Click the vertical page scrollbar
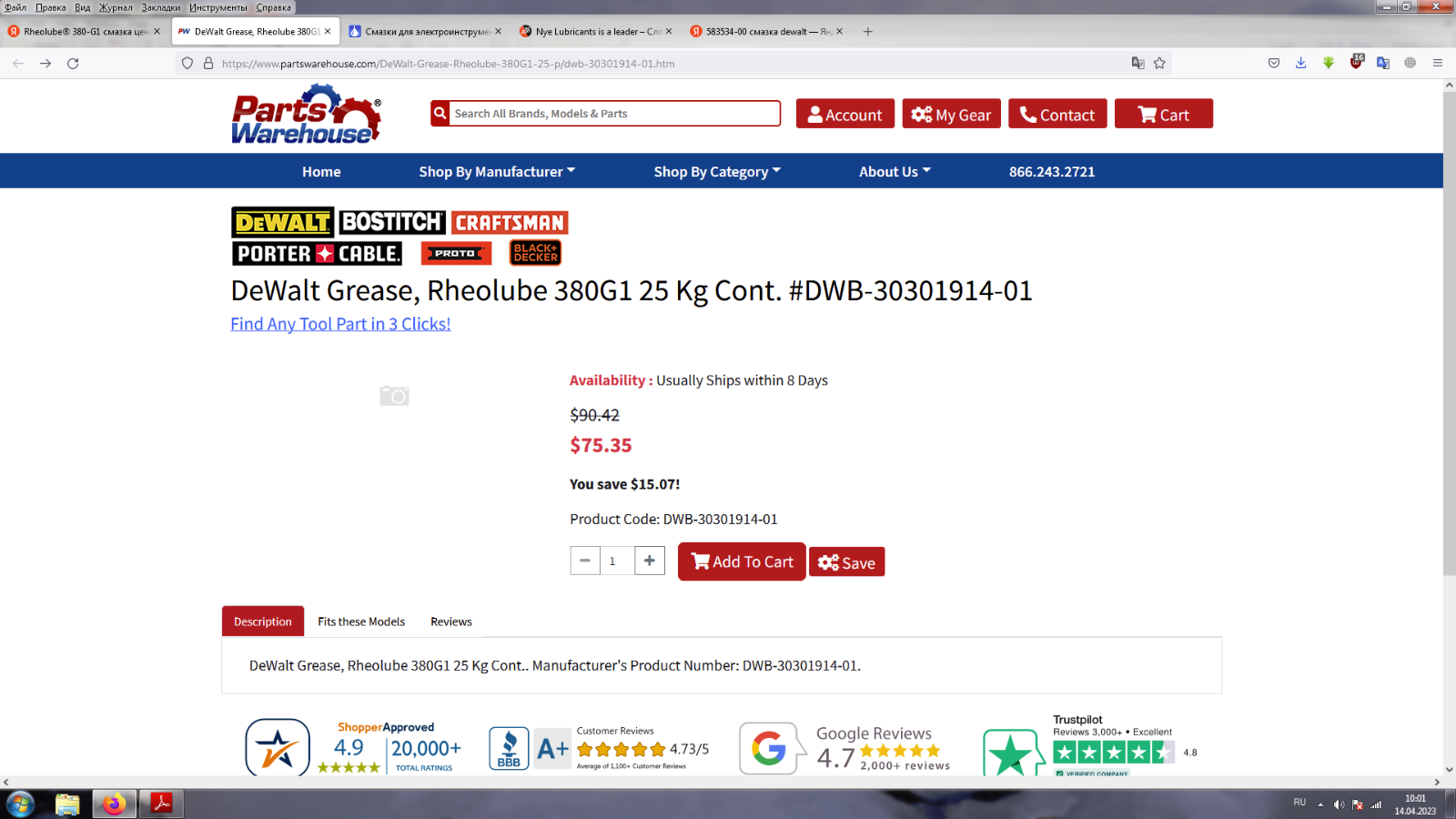This screenshot has height=819, width=1456. coord(1449,333)
